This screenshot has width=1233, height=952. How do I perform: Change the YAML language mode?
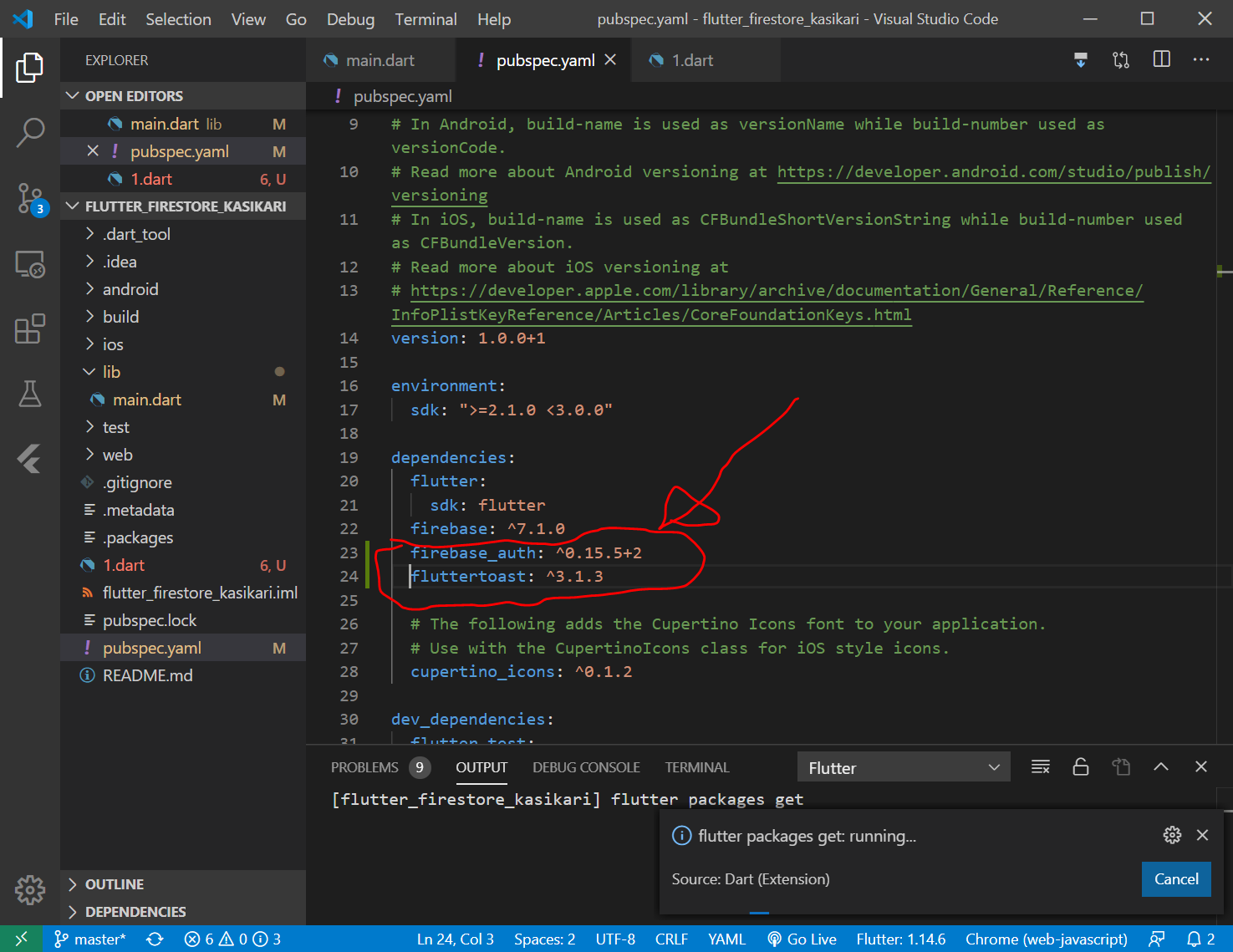pos(726,939)
